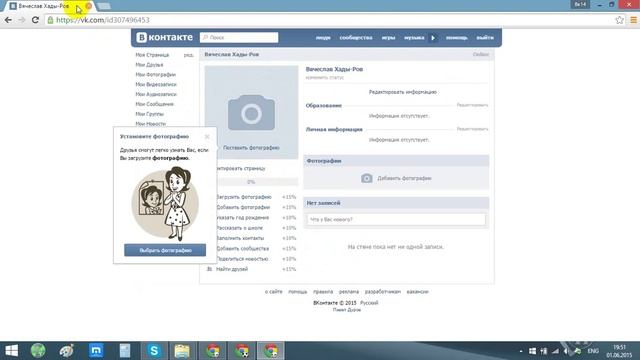Click 'Редактировать' beside Личная информация
The image size is (640, 360).
pyautogui.click(x=472, y=129)
